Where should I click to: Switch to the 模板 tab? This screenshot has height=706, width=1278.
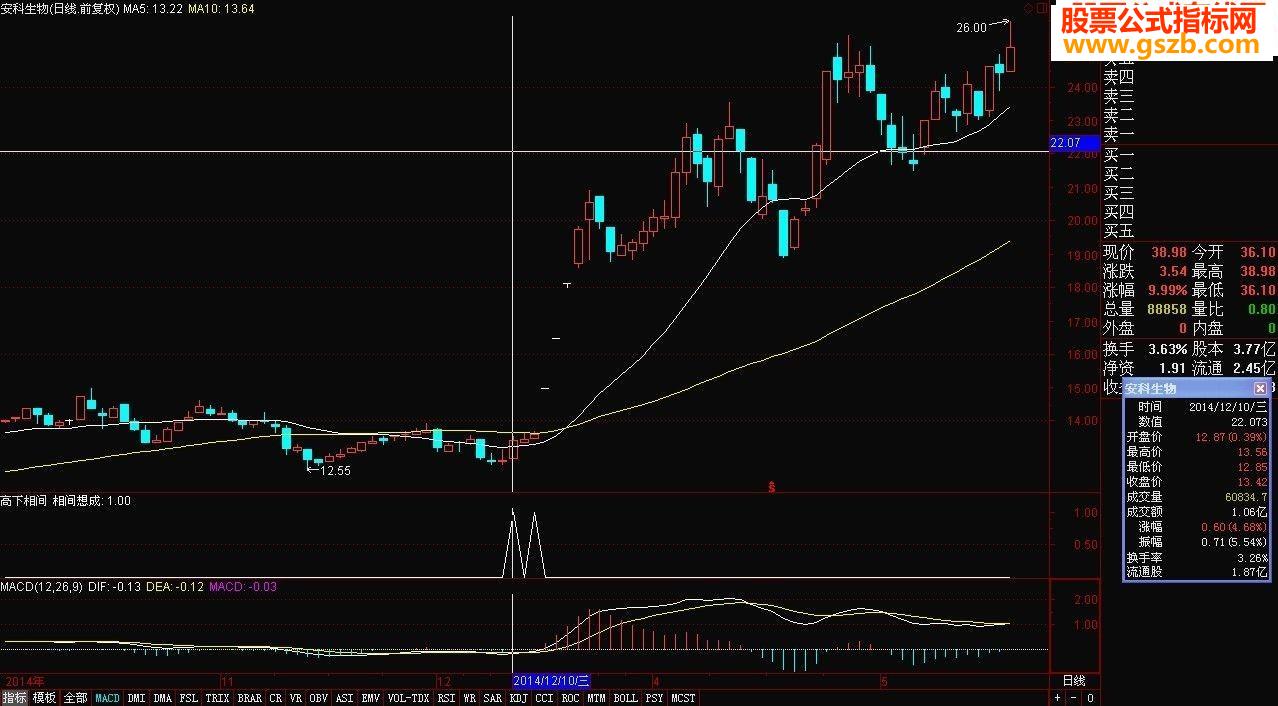click(x=44, y=698)
